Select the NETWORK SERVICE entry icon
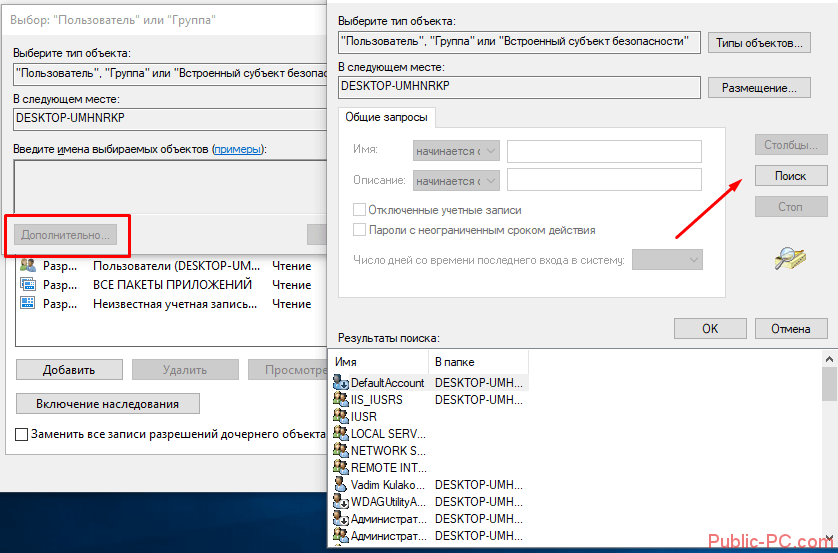This screenshot has width=838, height=553. pos(341,450)
